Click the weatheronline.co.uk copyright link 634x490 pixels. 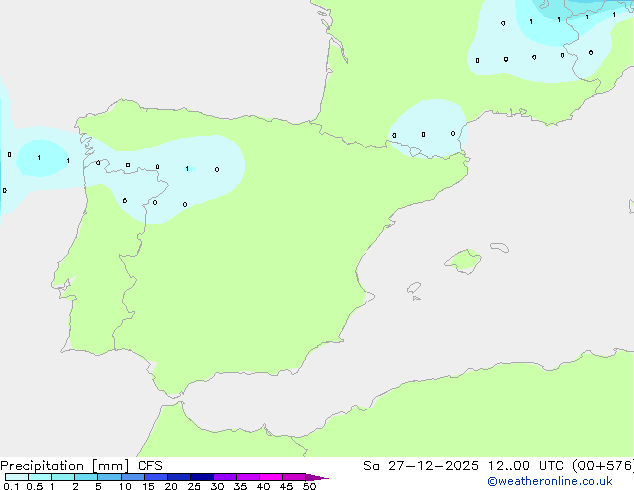click(550, 481)
